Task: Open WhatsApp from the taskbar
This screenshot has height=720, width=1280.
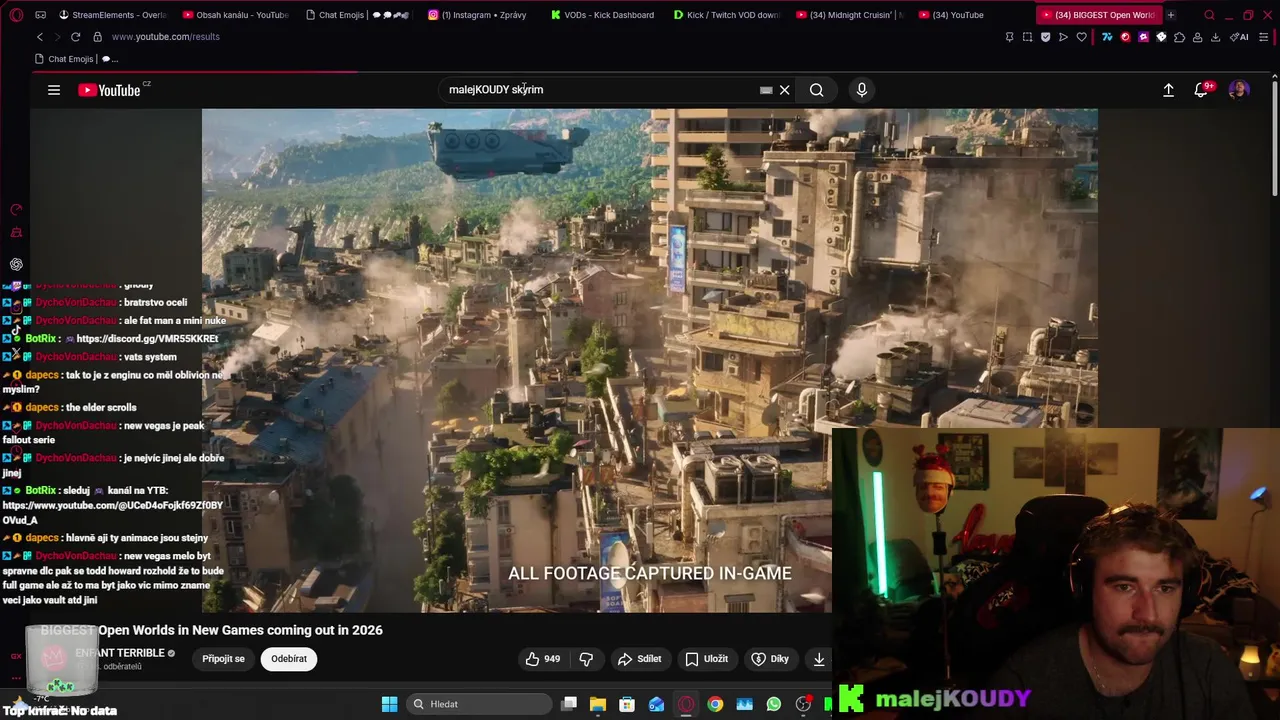Action: click(774, 704)
